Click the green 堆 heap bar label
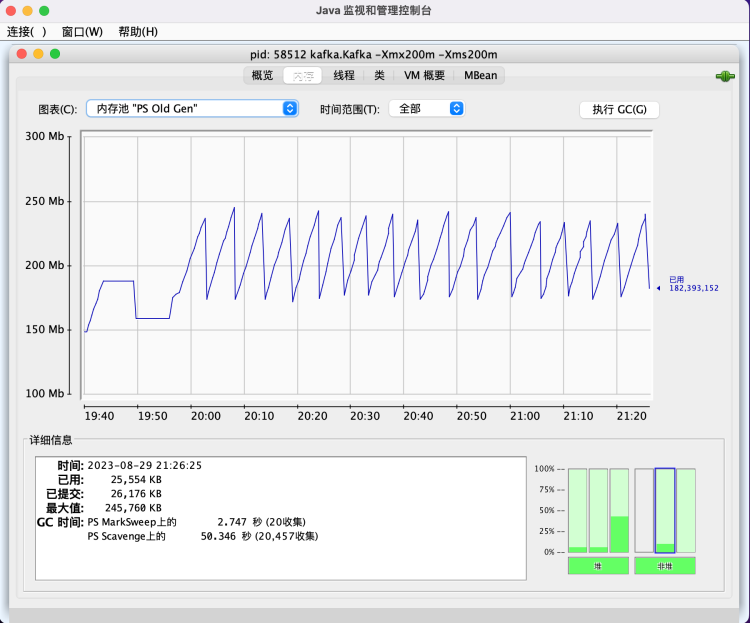This screenshot has height=623, width=750. click(598, 566)
